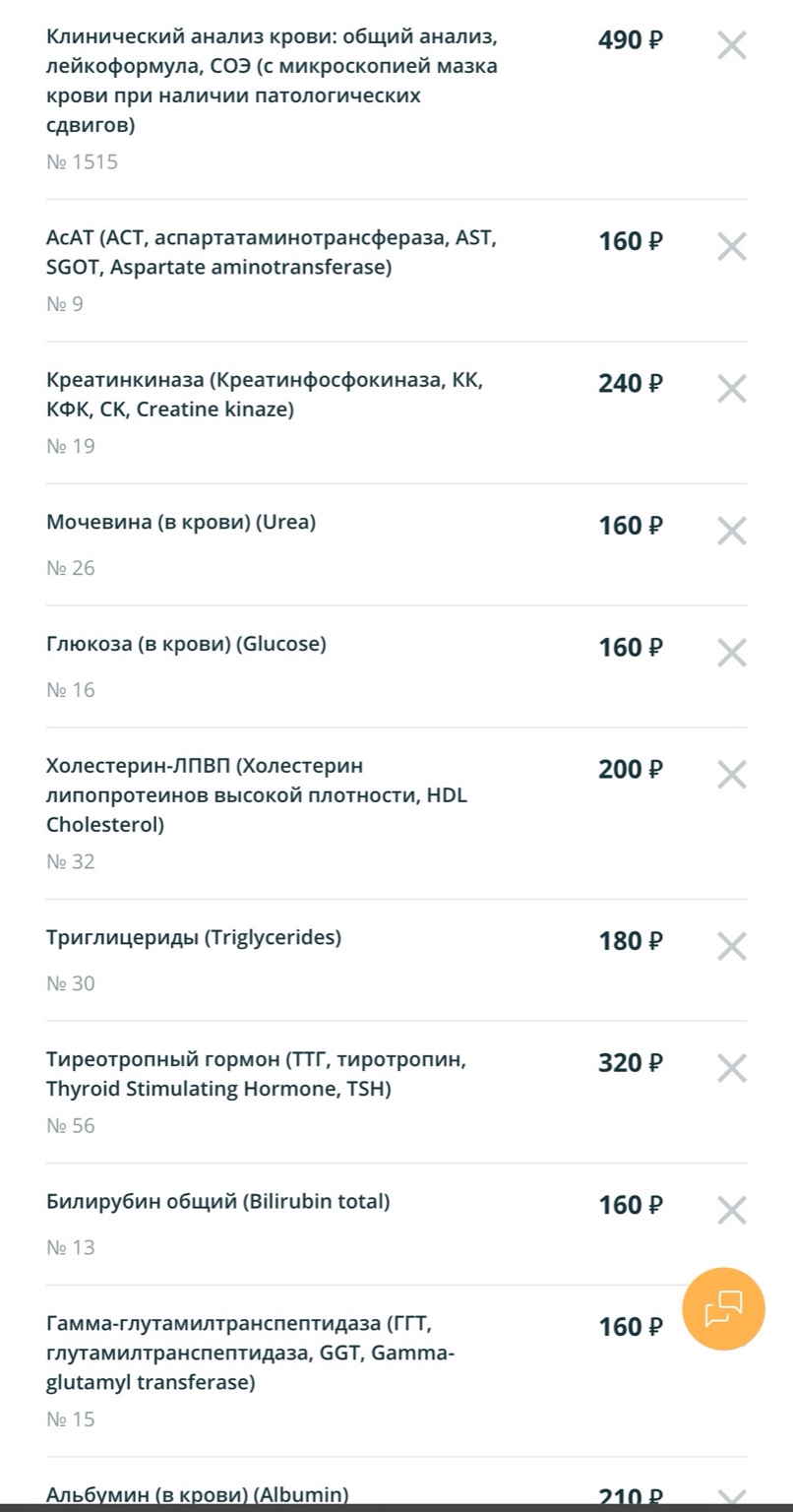Delete AcAT test from the cart

731,246
